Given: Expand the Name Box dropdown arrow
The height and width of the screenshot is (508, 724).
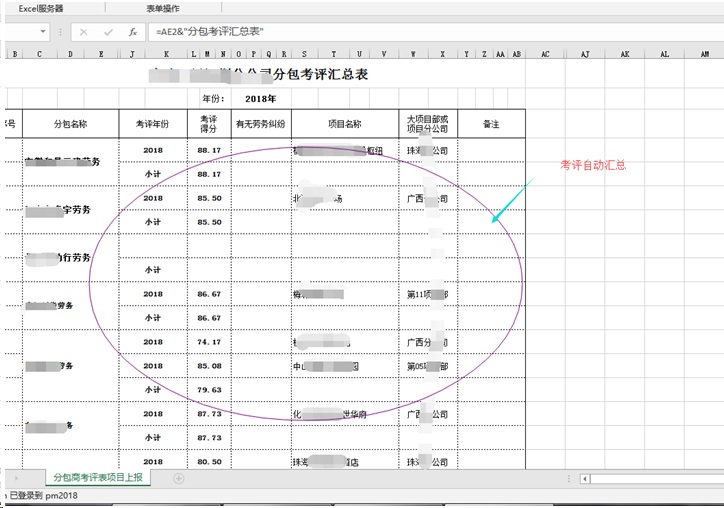Looking at the screenshot, I should click(x=43, y=32).
